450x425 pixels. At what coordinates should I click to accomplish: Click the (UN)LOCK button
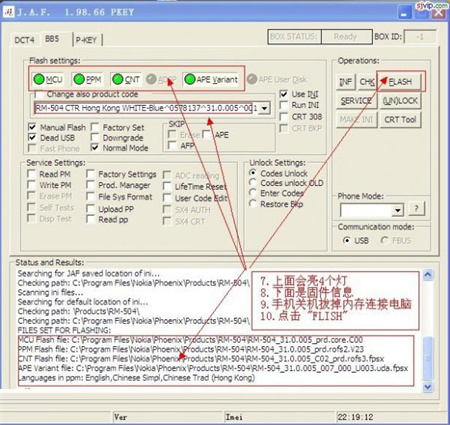tap(400, 101)
